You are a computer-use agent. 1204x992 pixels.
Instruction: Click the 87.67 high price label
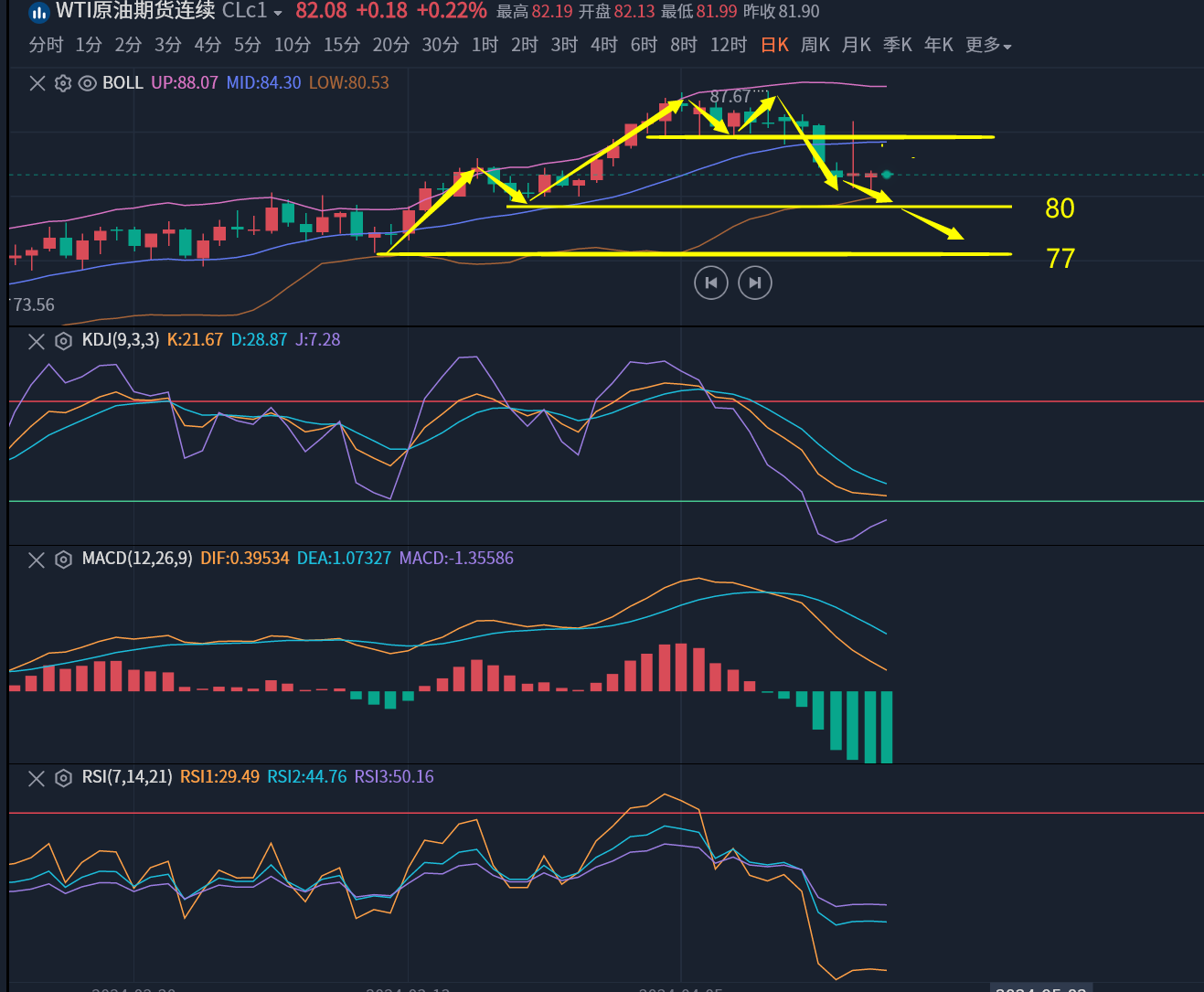(730, 96)
